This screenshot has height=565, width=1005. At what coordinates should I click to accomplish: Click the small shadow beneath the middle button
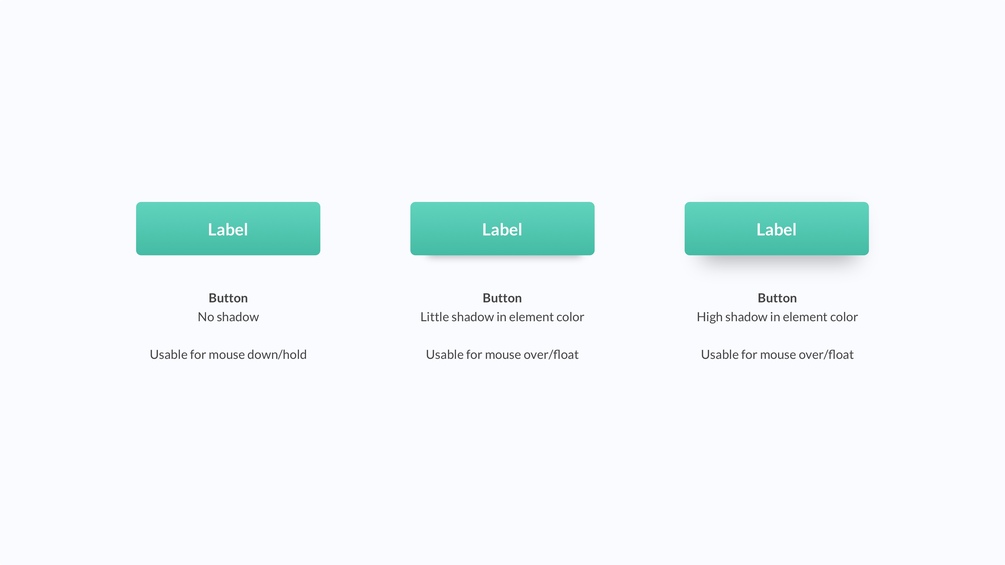pos(502,259)
